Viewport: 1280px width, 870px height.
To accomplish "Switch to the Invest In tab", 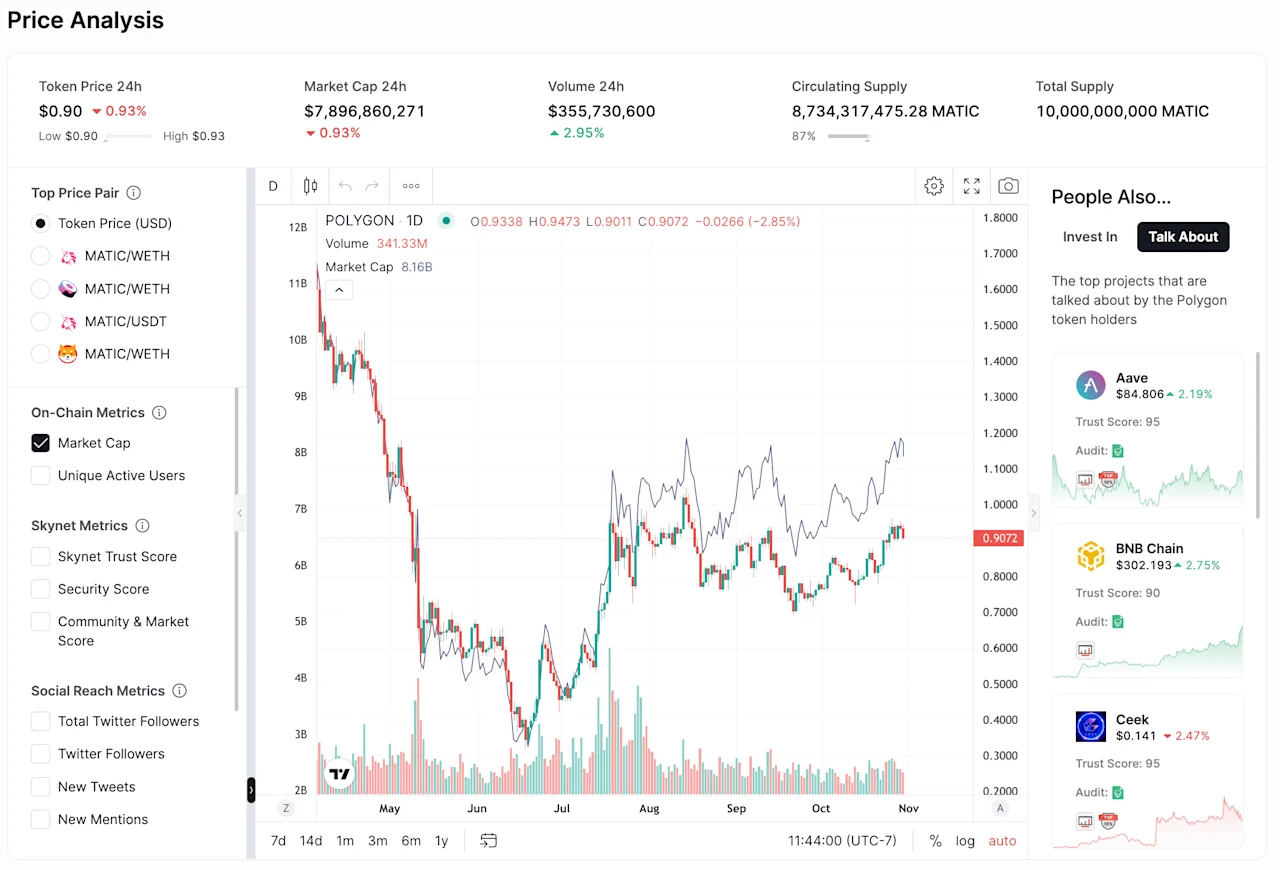I will pos(1090,237).
